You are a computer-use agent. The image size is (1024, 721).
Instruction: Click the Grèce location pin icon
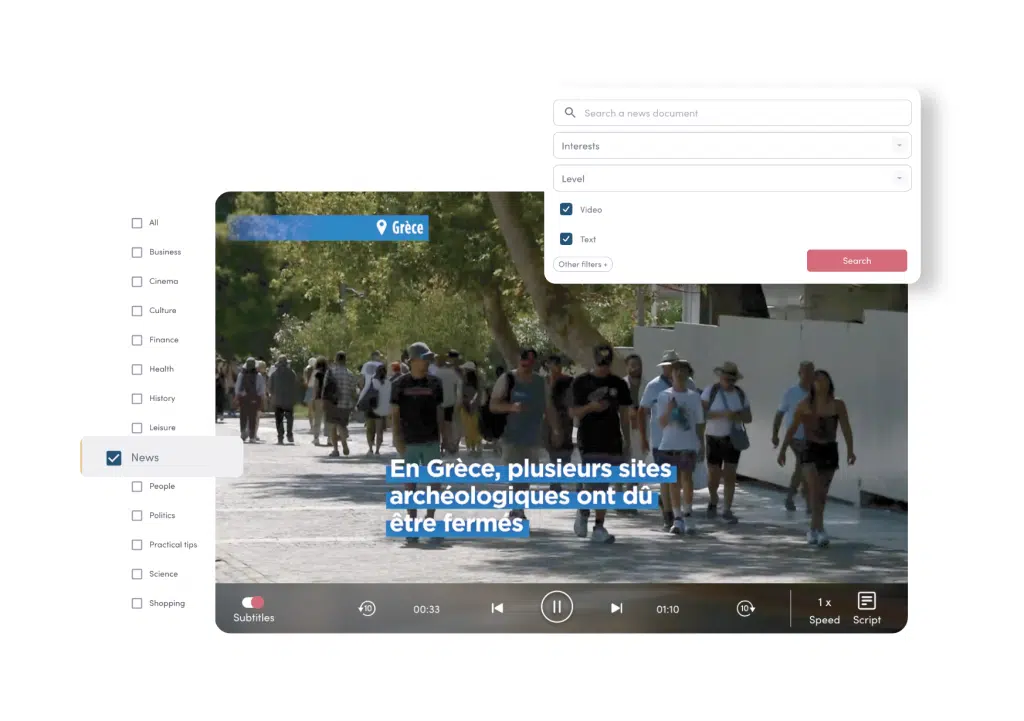tap(381, 227)
